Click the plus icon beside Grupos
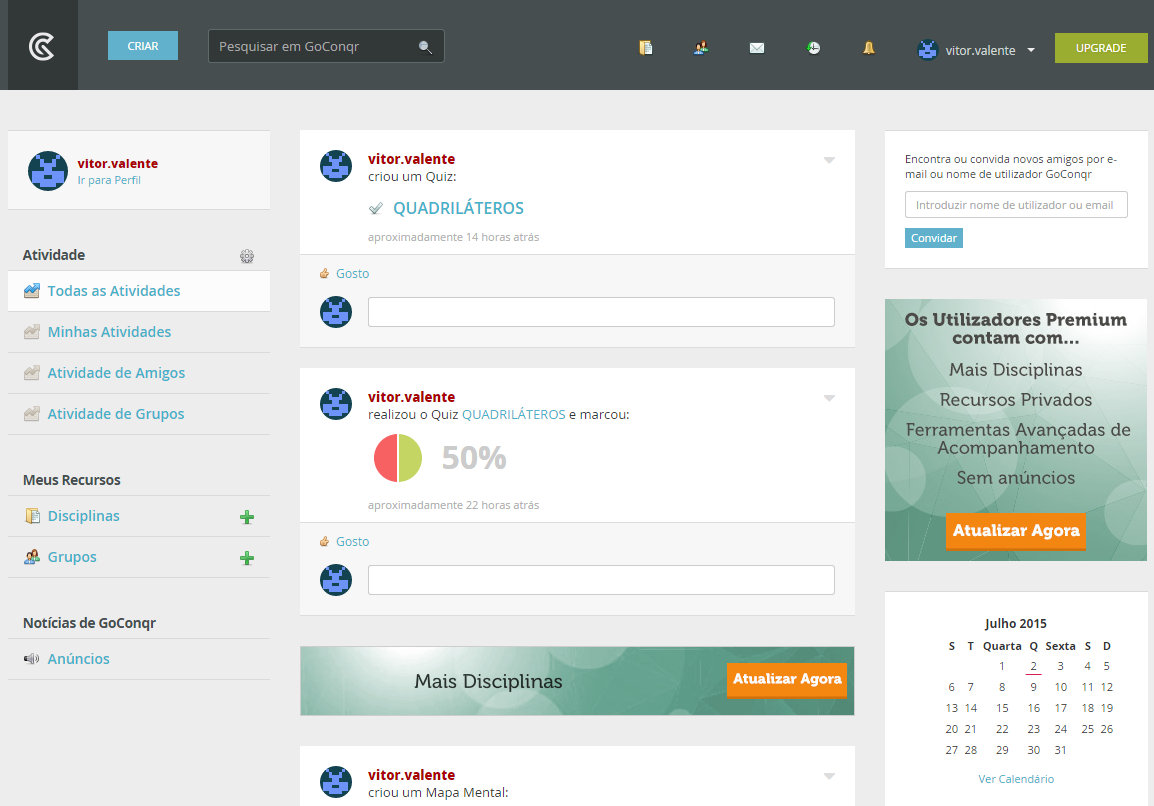 (x=247, y=558)
